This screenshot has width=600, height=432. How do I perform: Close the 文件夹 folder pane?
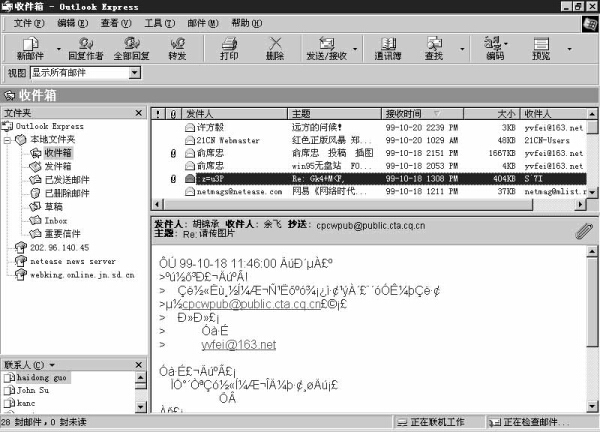click(139, 113)
